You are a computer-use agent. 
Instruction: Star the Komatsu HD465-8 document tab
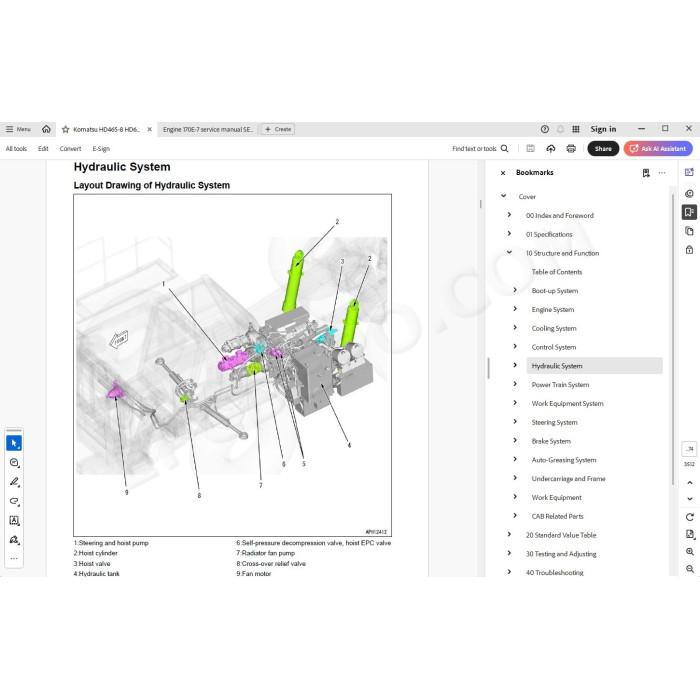[66, 129]
